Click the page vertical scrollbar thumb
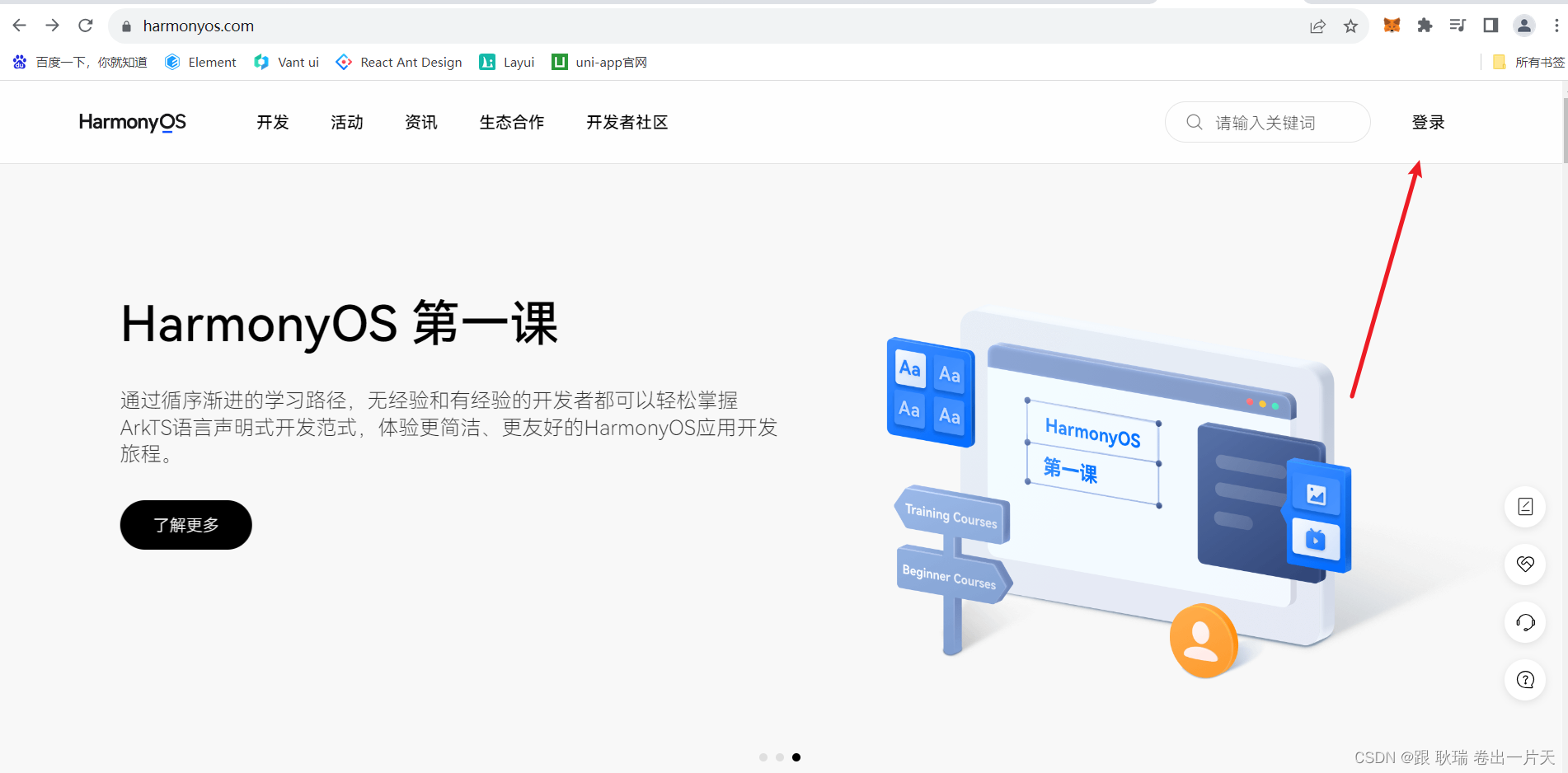 (x=1565, y=130)
